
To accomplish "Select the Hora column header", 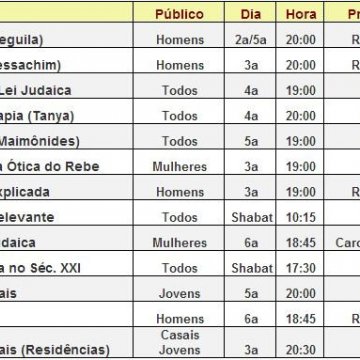I will pos(301,14).
